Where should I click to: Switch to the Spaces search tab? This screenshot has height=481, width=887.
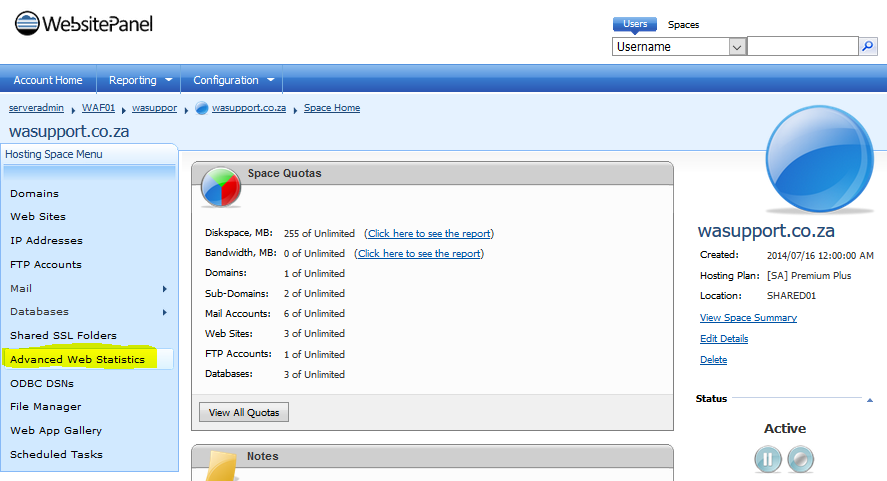pyautogui.click(x=683, y=24)
